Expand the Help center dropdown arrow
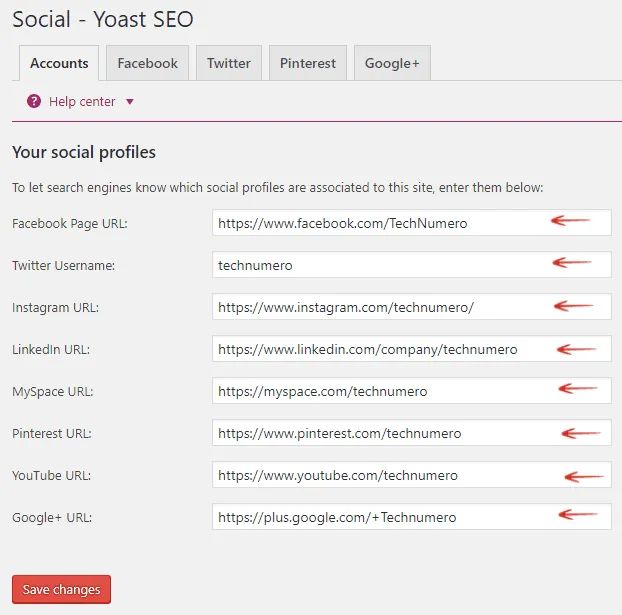 130,102
